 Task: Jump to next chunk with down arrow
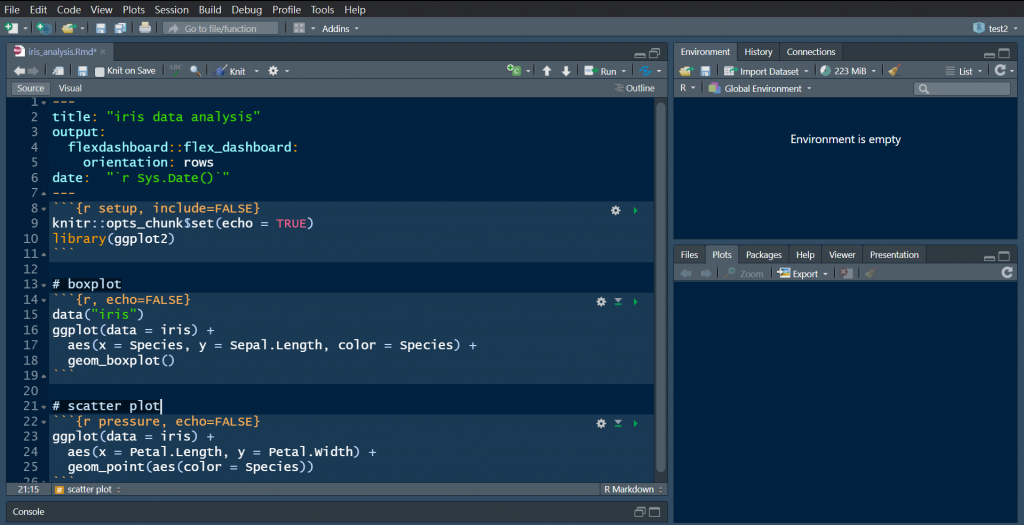click(566, 71)
